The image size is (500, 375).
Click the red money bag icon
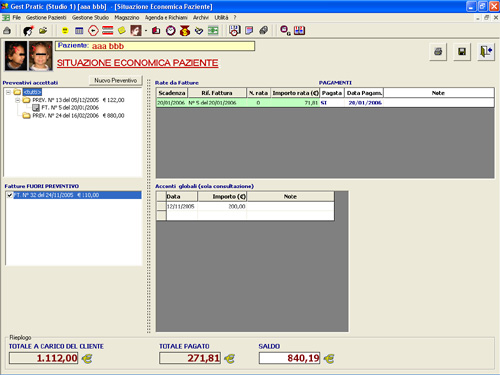[x=185, y=31]
